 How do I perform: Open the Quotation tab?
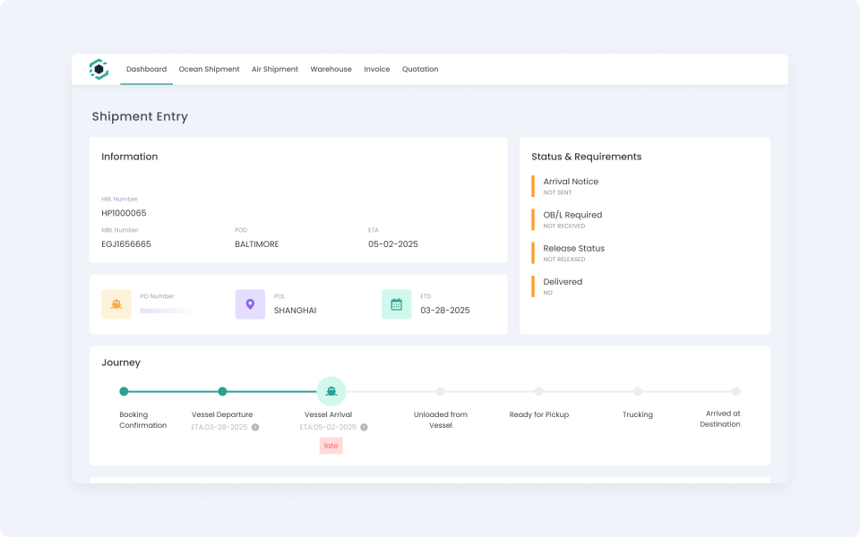420,69
